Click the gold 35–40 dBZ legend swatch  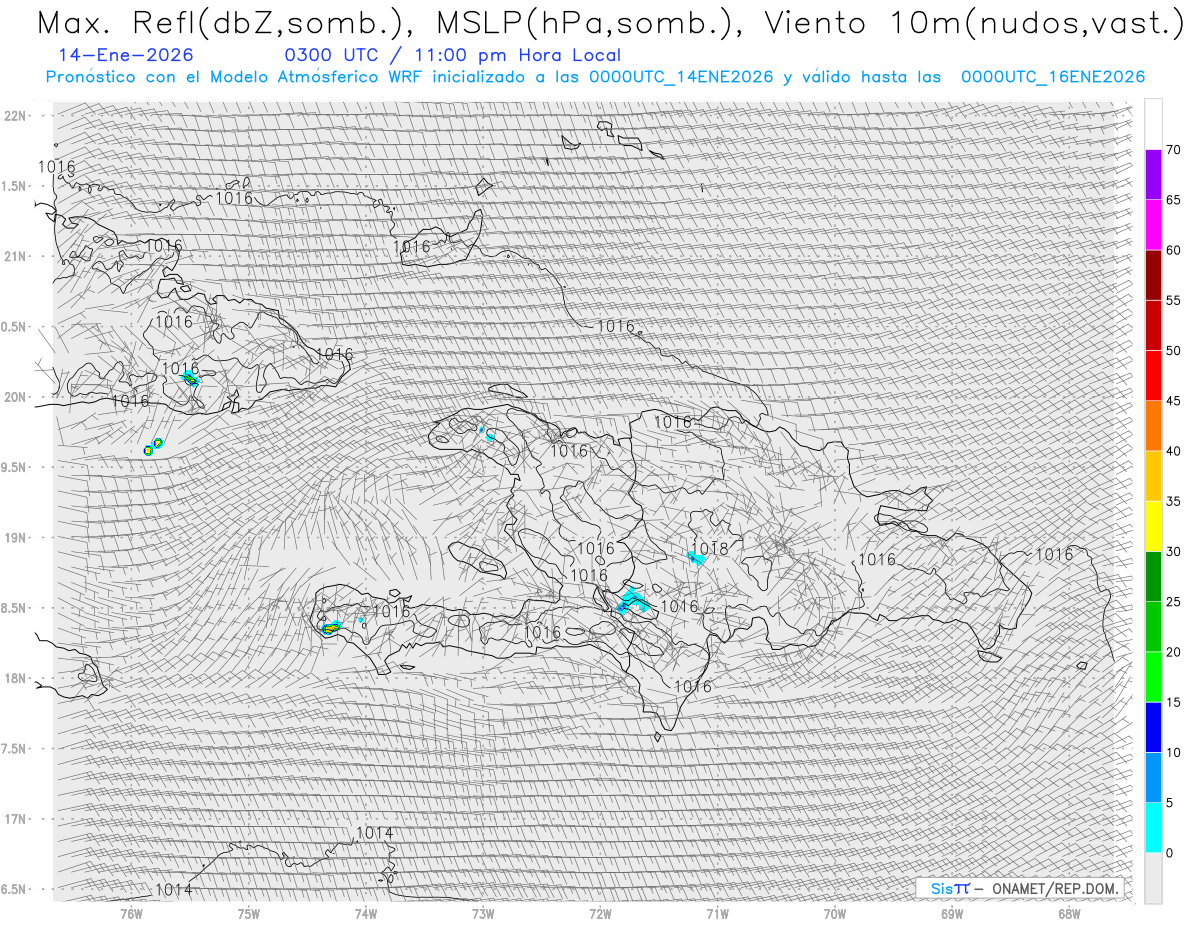1153,475
